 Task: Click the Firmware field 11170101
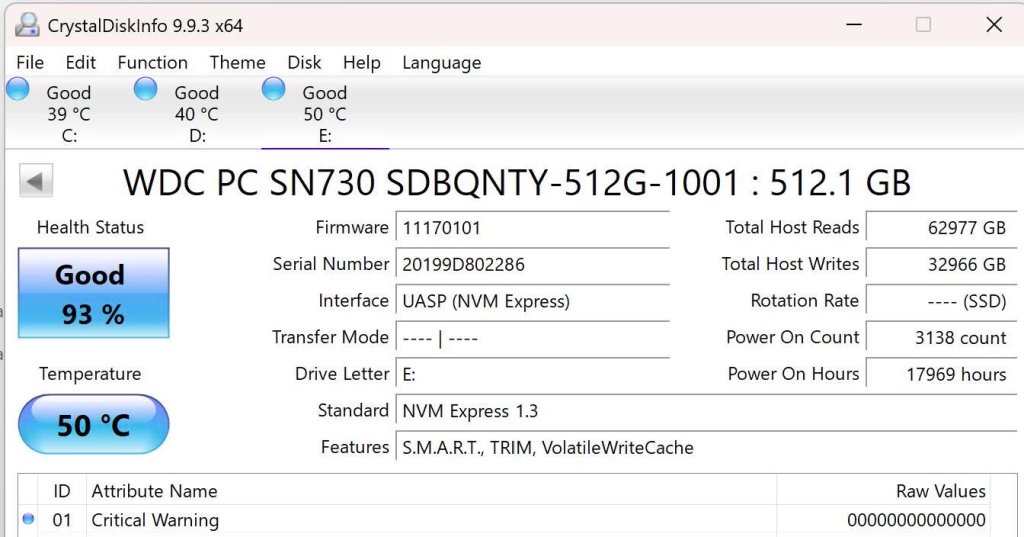[x=532, y=228]
